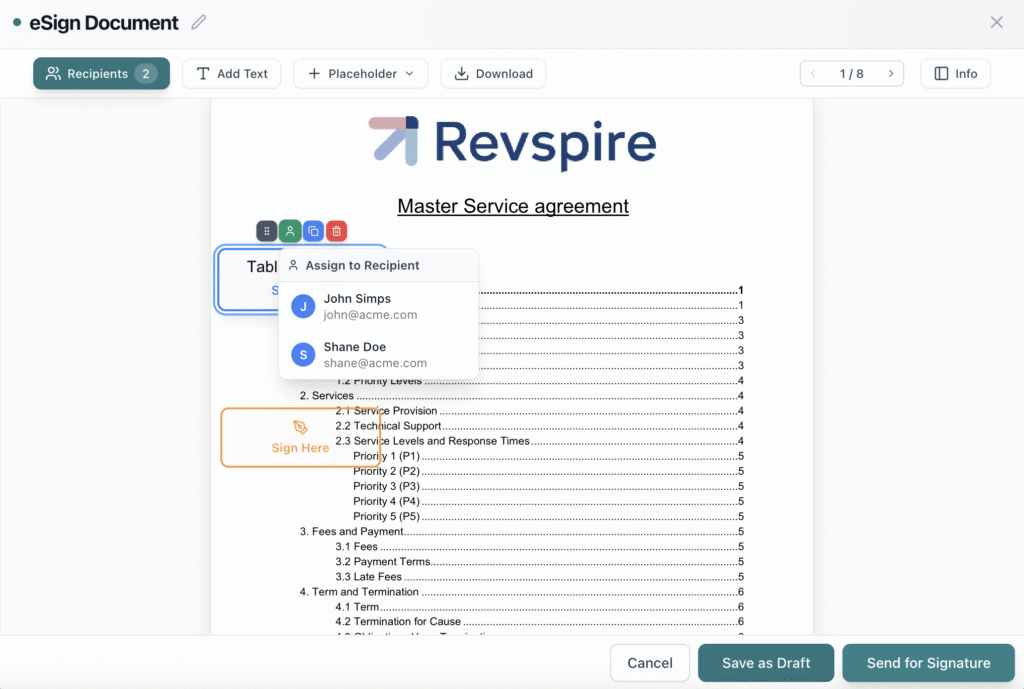Click the green assign recipient icon
Viewport: 1024px width, 689px height.
click(290, 231)
